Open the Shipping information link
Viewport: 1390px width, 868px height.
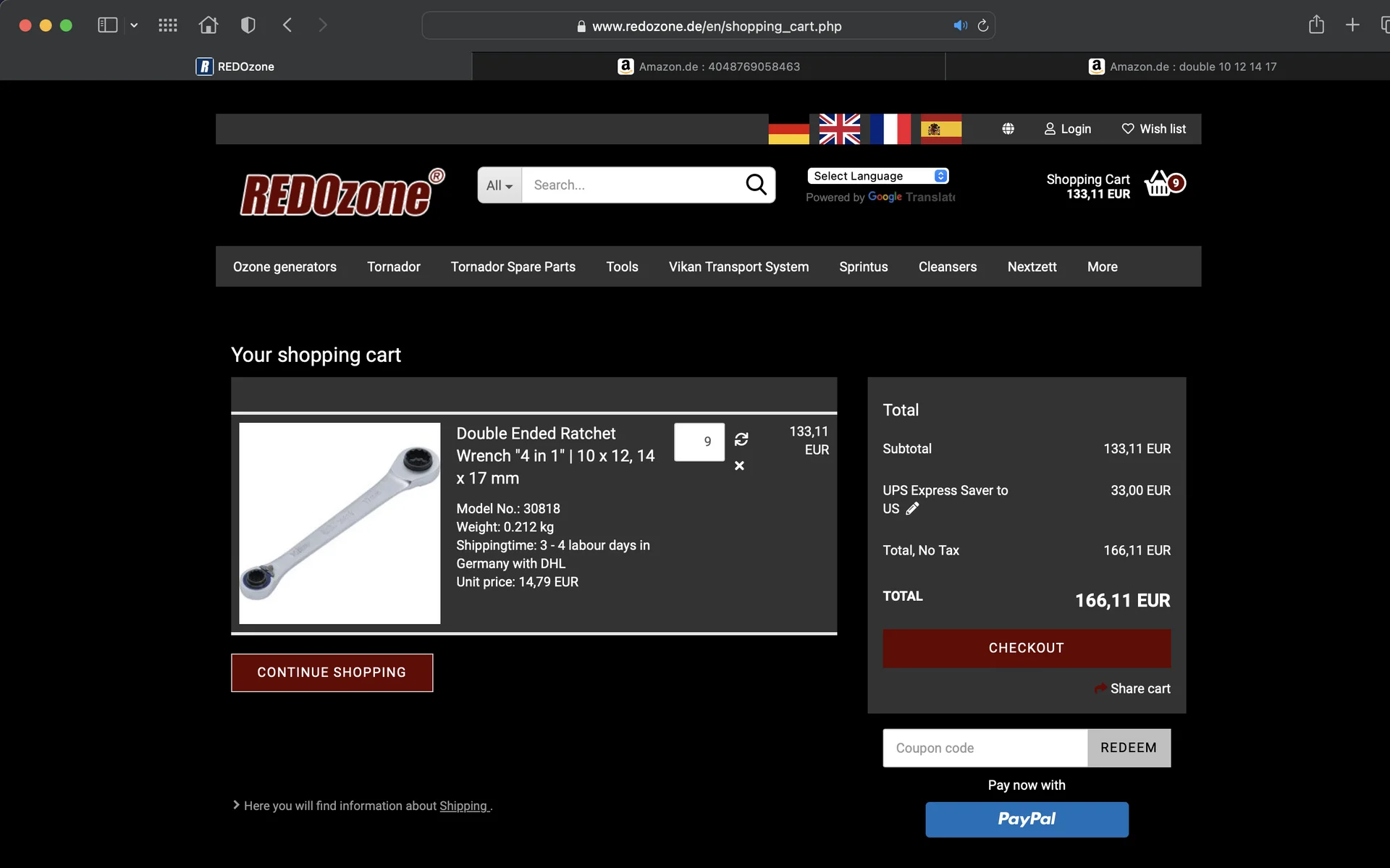tap(463, 806)
